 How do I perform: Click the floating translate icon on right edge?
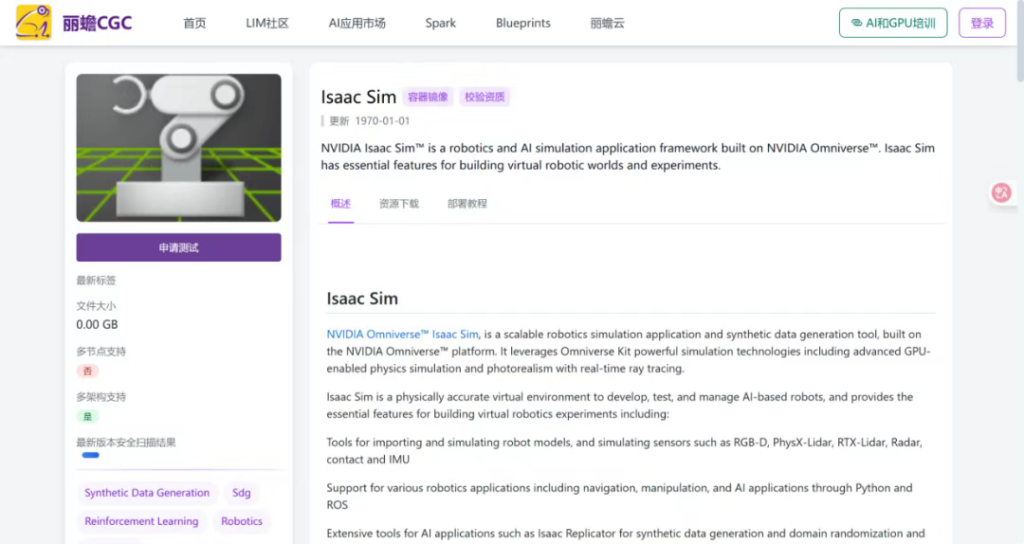tap(1001, 193)
